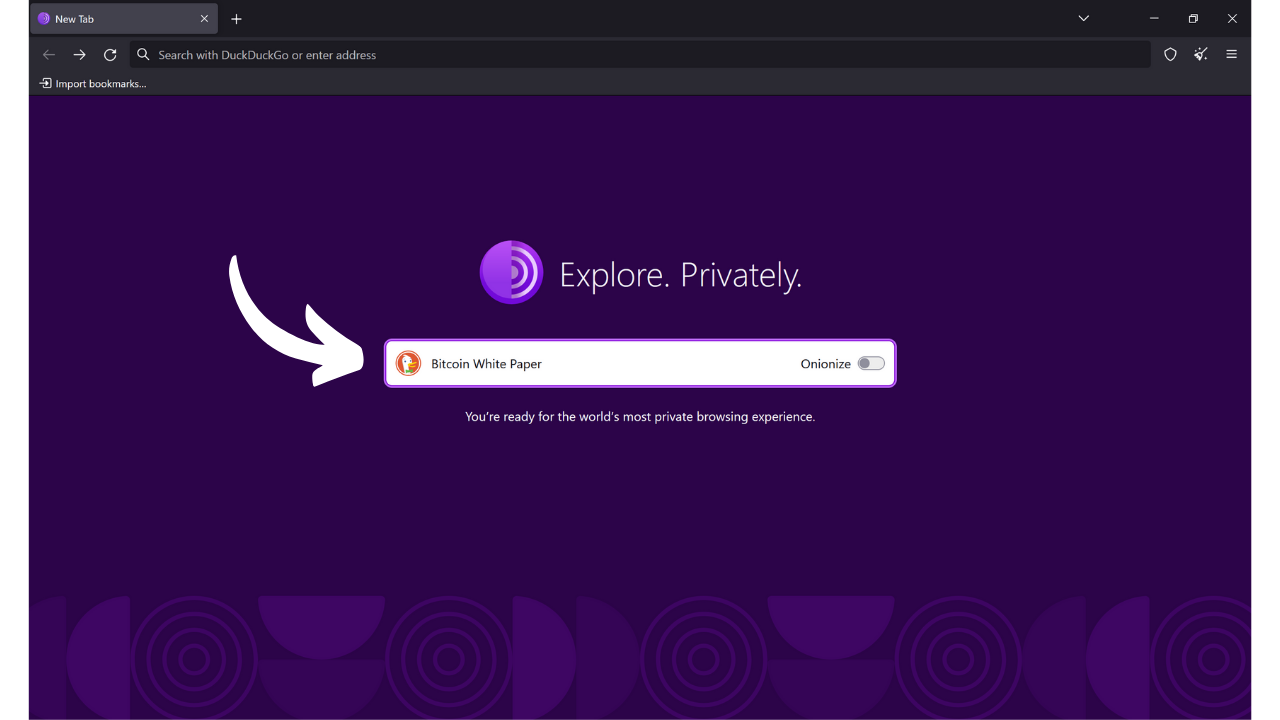Image resolution: width=1280 pixels, height=720 pixels.
Task: Switch to the New Tab tab
Action: (110, 18)
